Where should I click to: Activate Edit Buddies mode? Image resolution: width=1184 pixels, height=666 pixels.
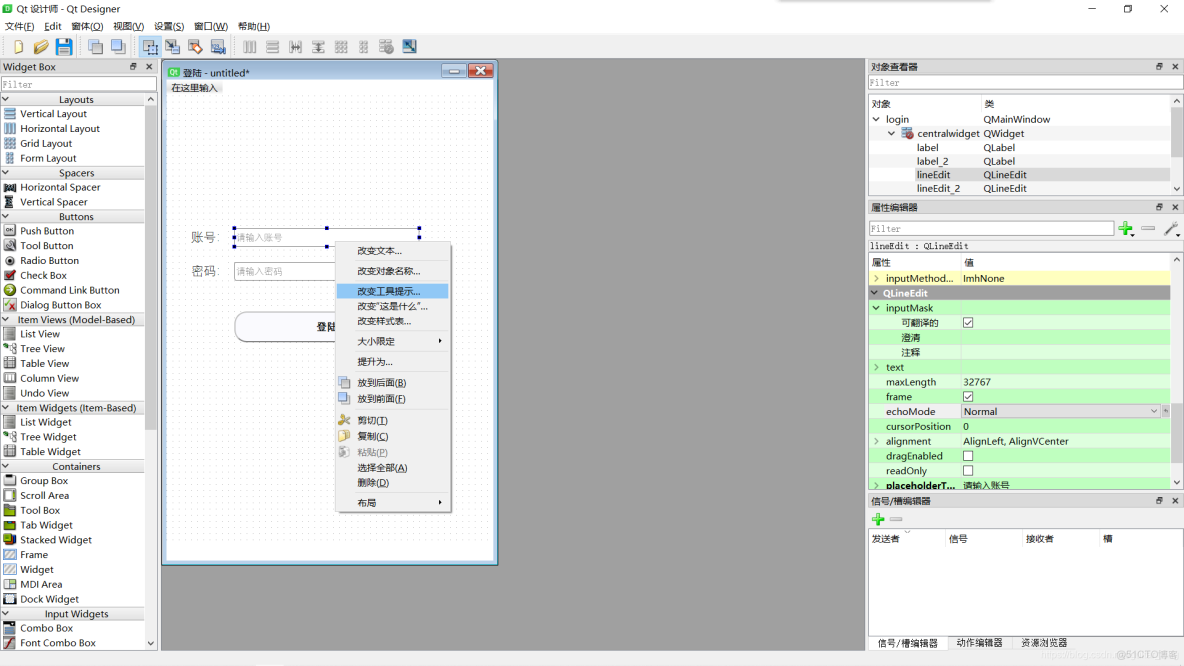194,46
